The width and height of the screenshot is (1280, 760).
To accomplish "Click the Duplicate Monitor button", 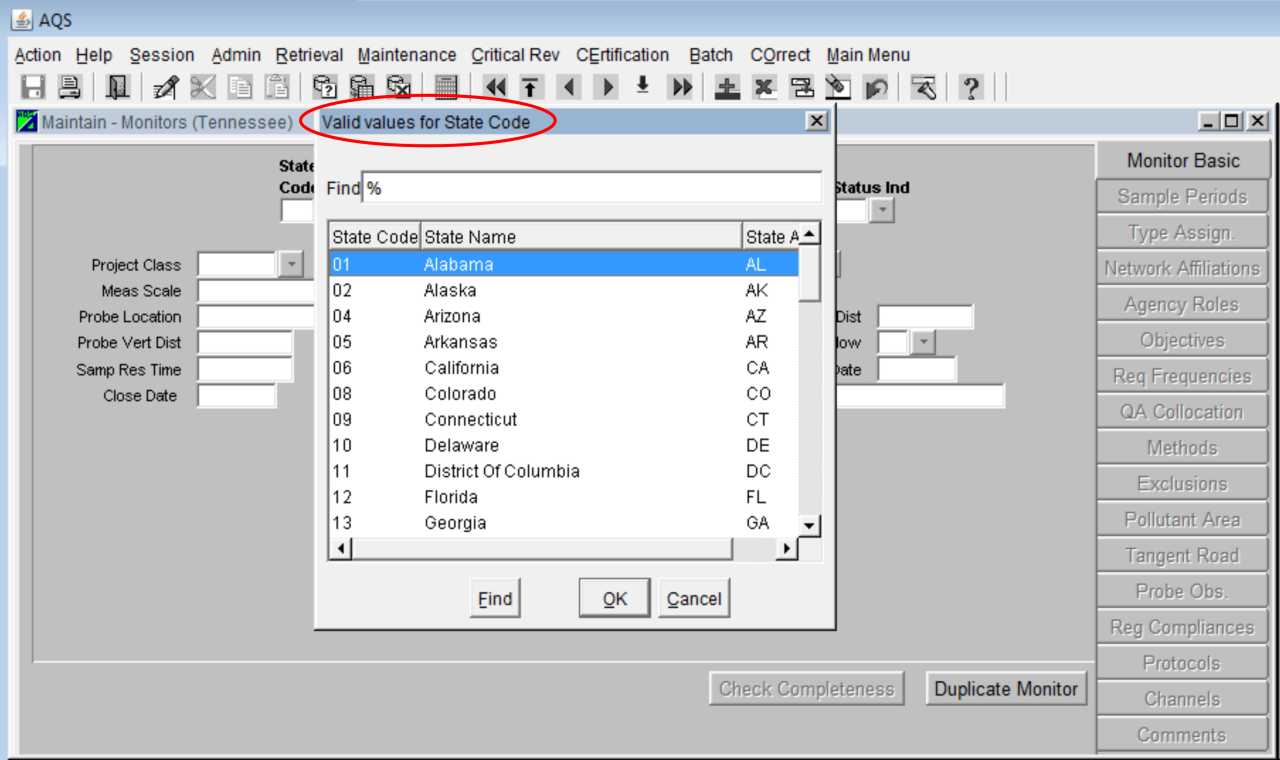I will (x=1006, y=689).
